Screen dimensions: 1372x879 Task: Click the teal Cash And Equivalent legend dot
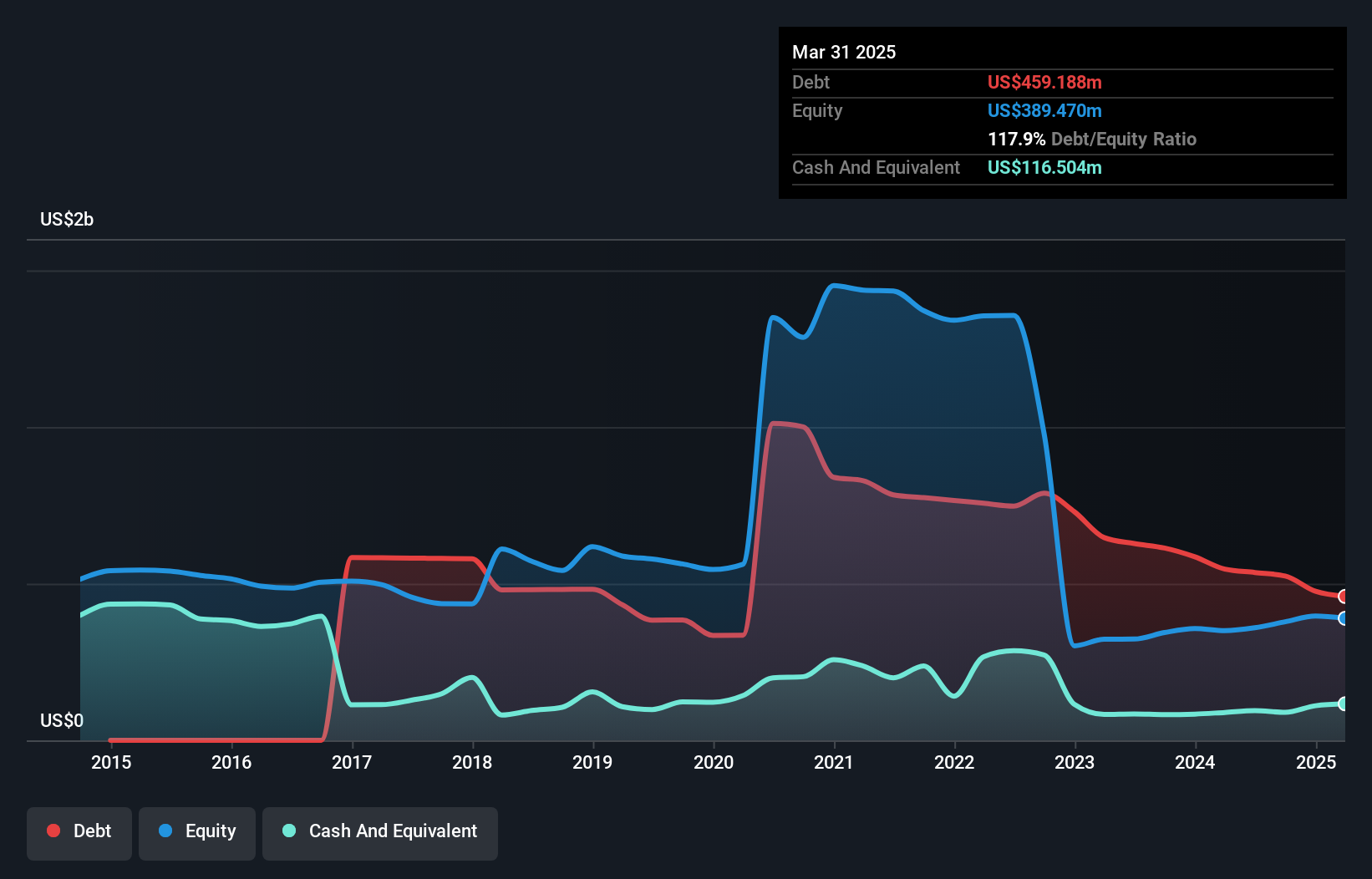coord(289,831)
